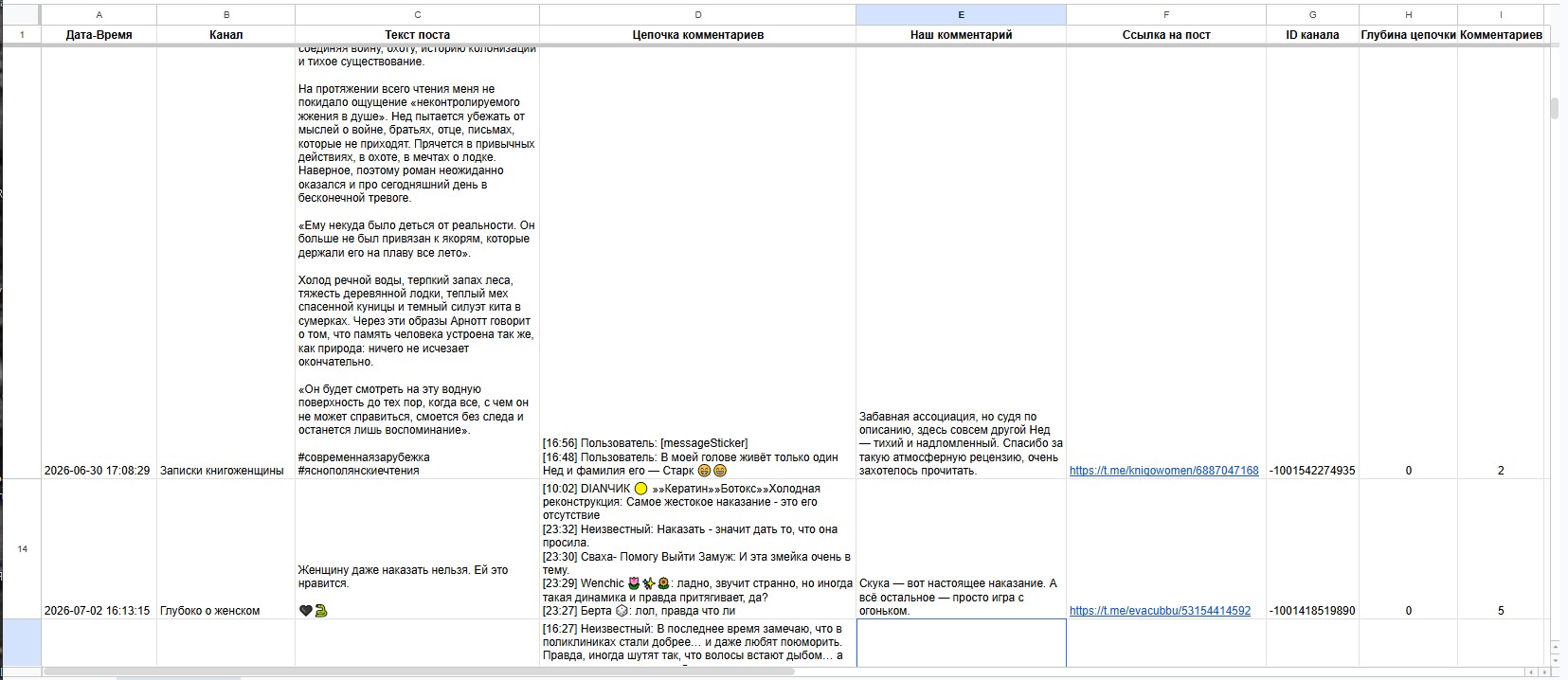Image resolution: width=1568 pixels, height=680 pixels.
Task: Select depth cell 0 in Глубоко о женском row
Action: tap(1409, 549)
